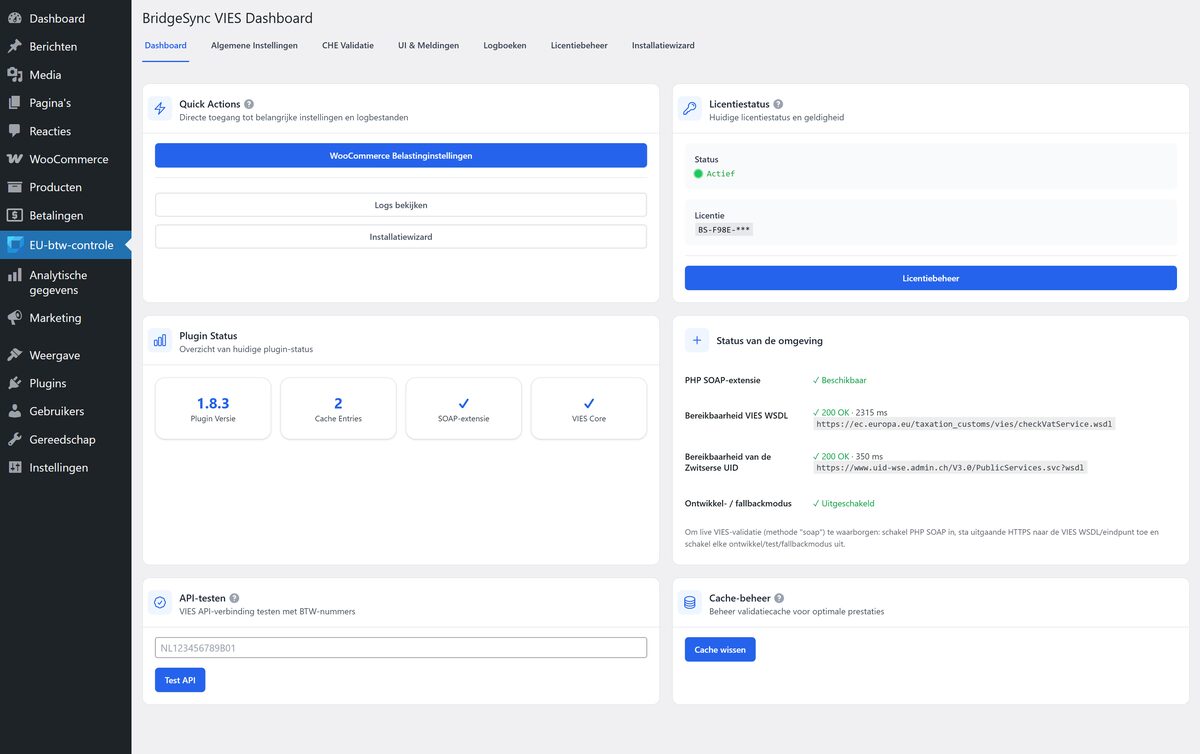Click the BTW-nummer input field
Screen dimensions: 1200x754
[400, 648]
